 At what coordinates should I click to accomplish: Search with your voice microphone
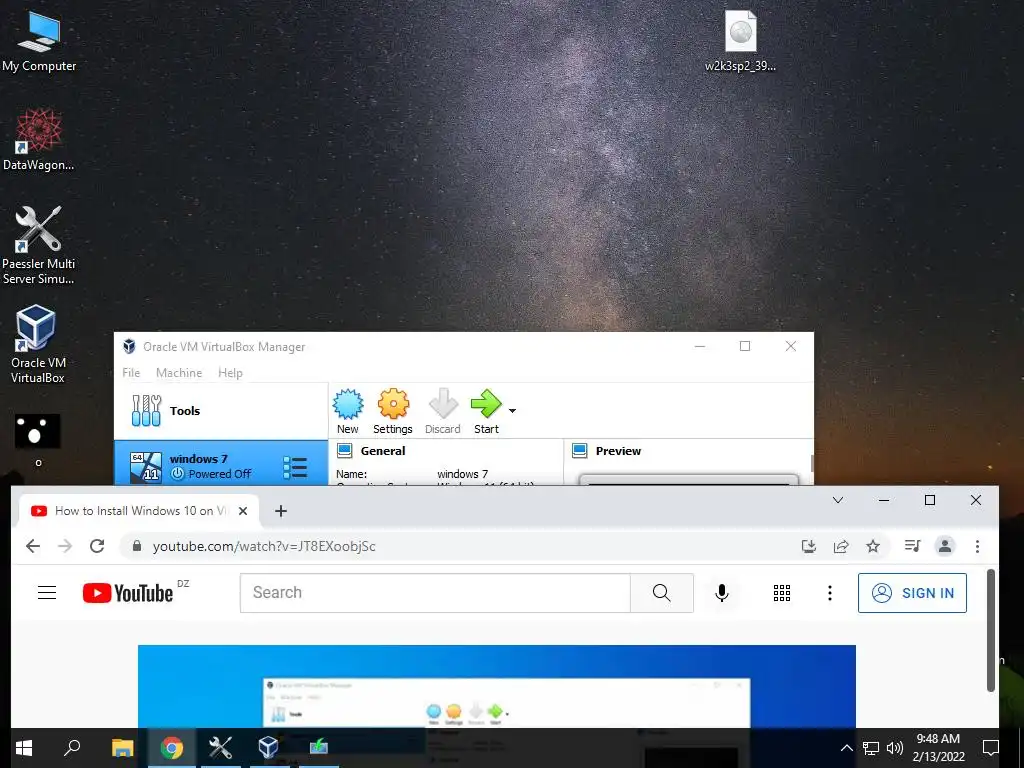(x=722, y=593)
